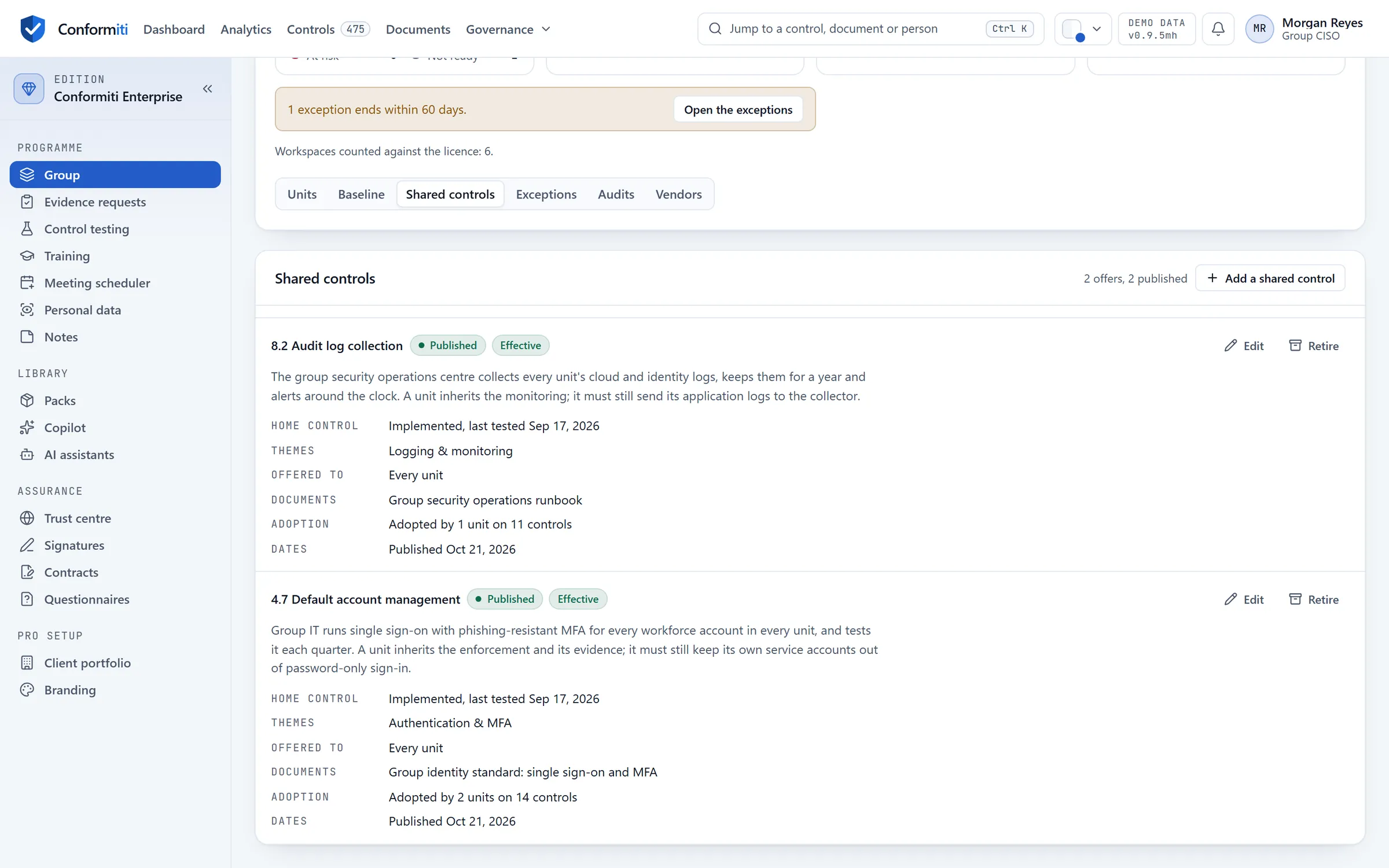Open Evidence requests in the sidebar
1389x868 pixels.
(x=115, y=202)
